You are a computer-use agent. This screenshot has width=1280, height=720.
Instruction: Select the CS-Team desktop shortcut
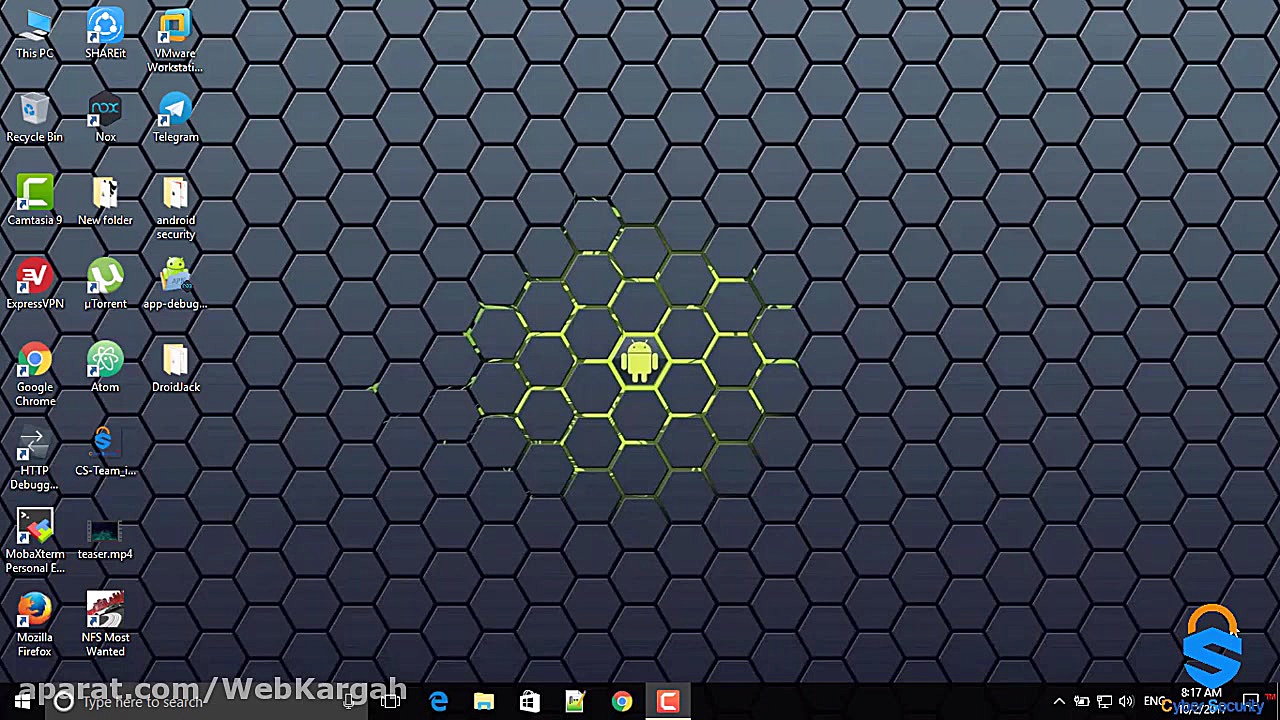[105, 452]
